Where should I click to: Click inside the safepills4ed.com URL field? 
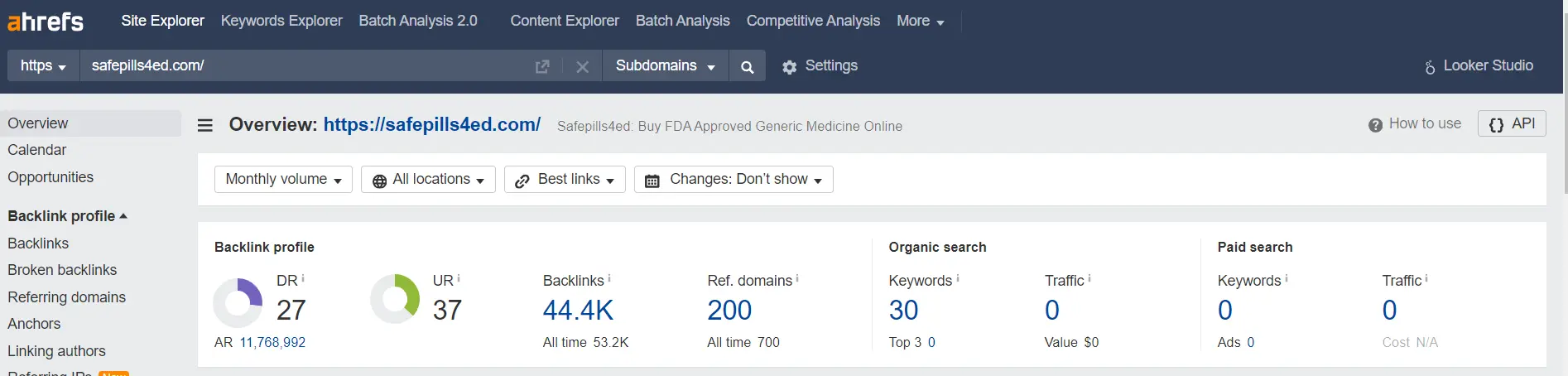coord(306,65)
